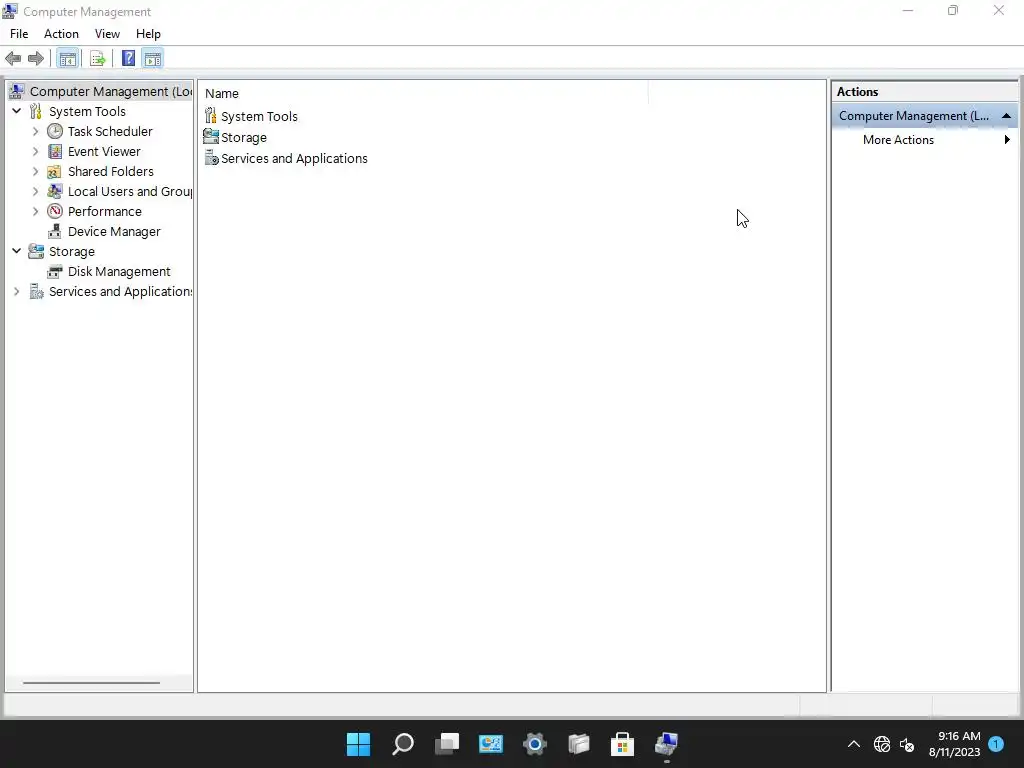Screen dimensions: 1024x768
Task: Open taskbar Search
Action: tap(402, 744)
